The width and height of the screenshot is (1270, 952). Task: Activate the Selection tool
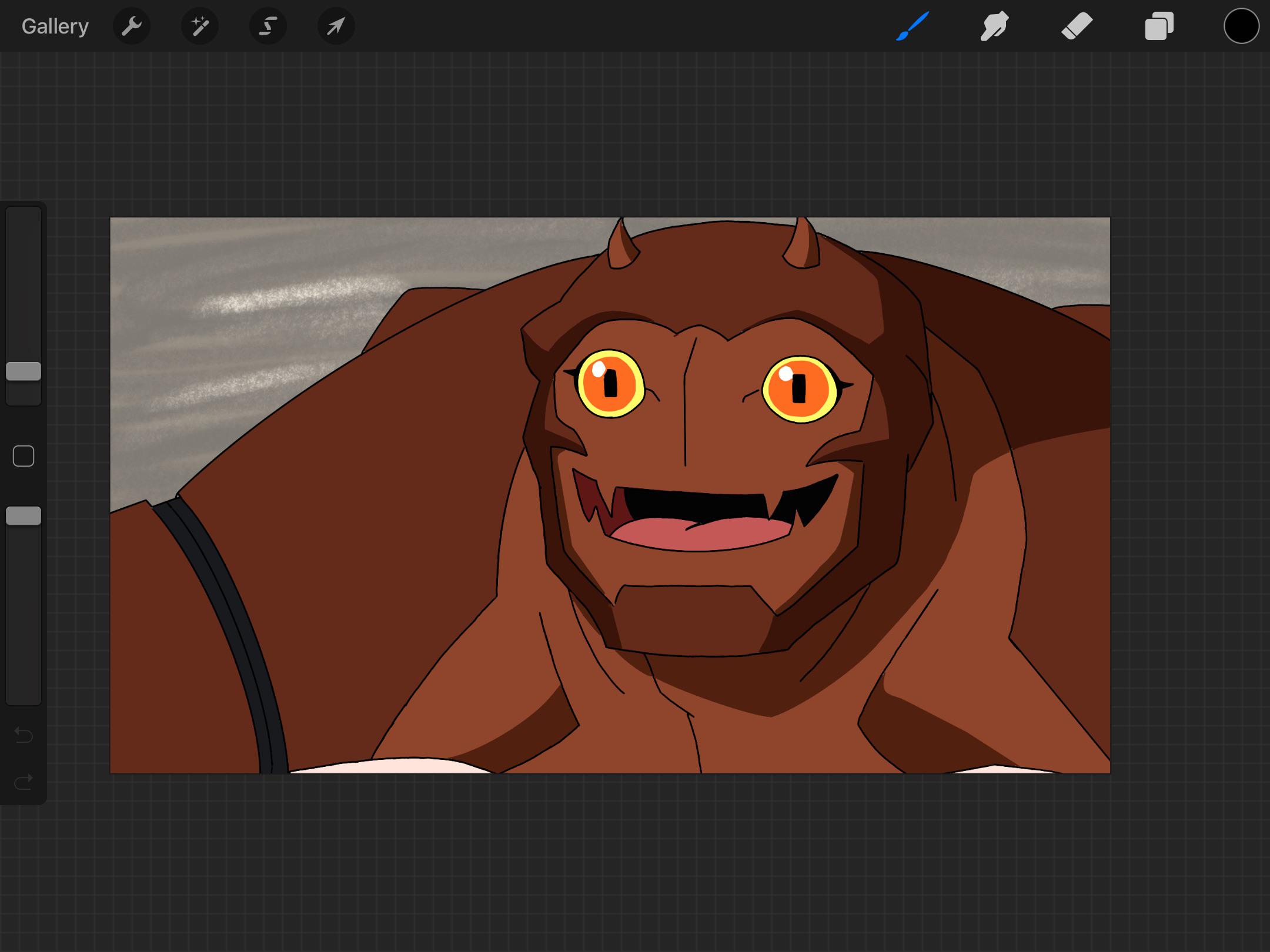tap(268, 26)
